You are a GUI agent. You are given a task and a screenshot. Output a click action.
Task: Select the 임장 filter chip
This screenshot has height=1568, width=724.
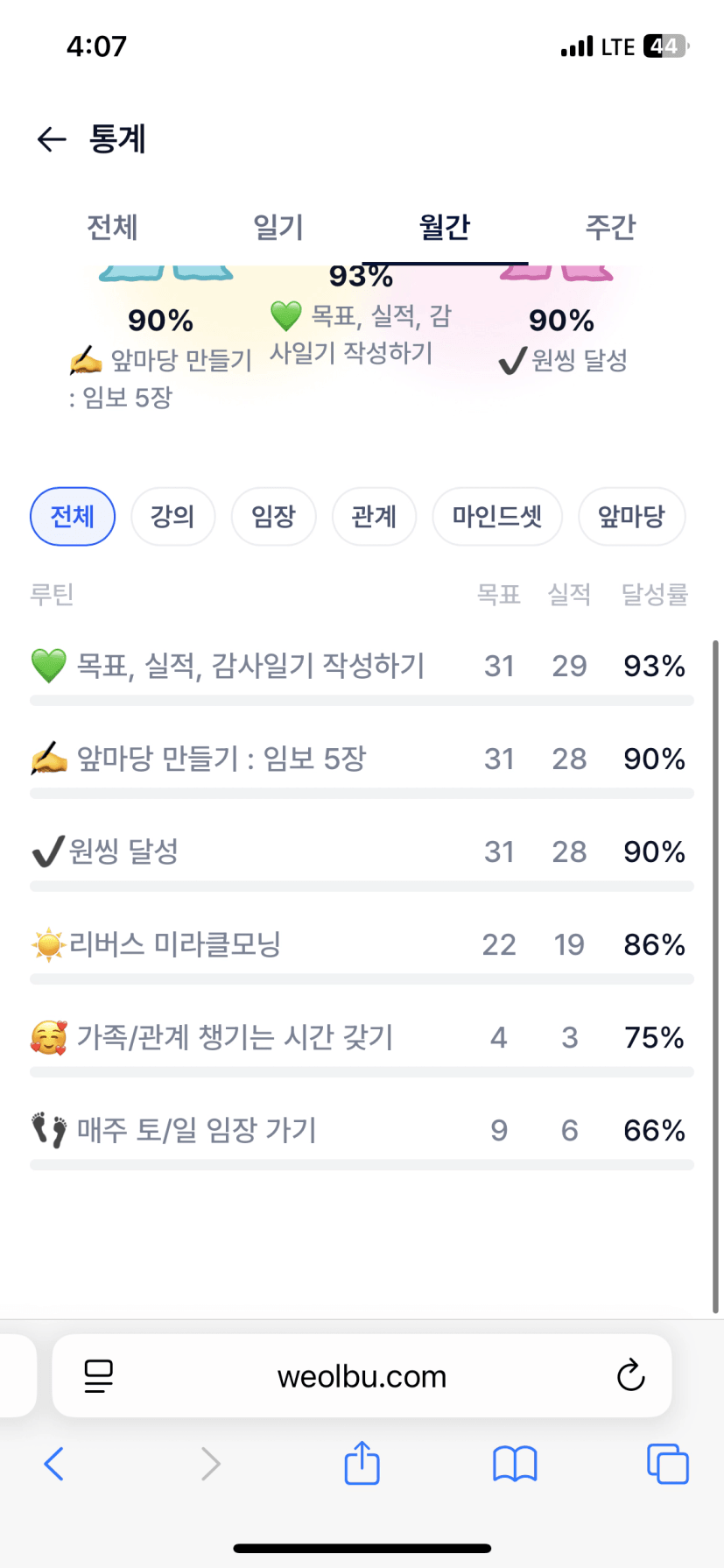point(273,517)
